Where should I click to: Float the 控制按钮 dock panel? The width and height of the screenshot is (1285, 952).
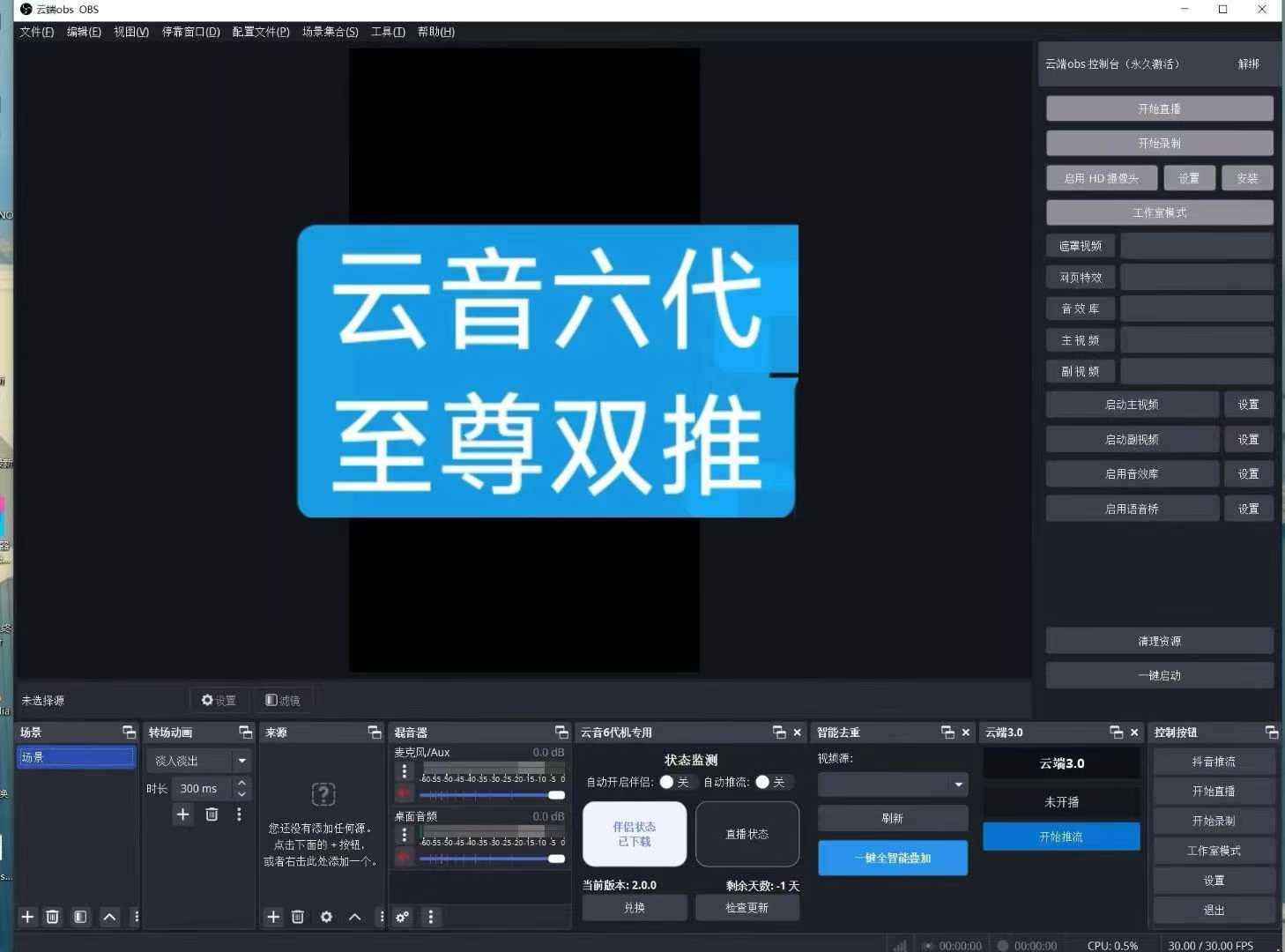(x=1272, y=733)
